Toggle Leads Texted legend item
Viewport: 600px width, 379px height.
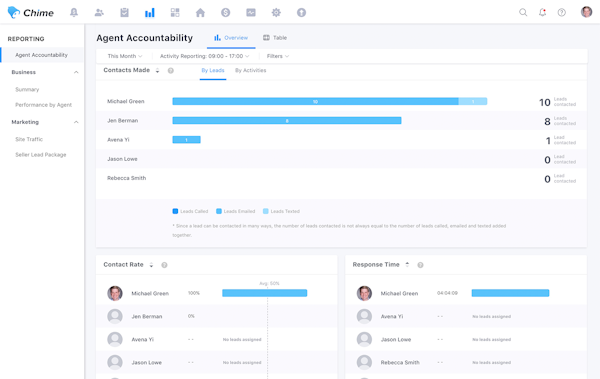point(281,211)
